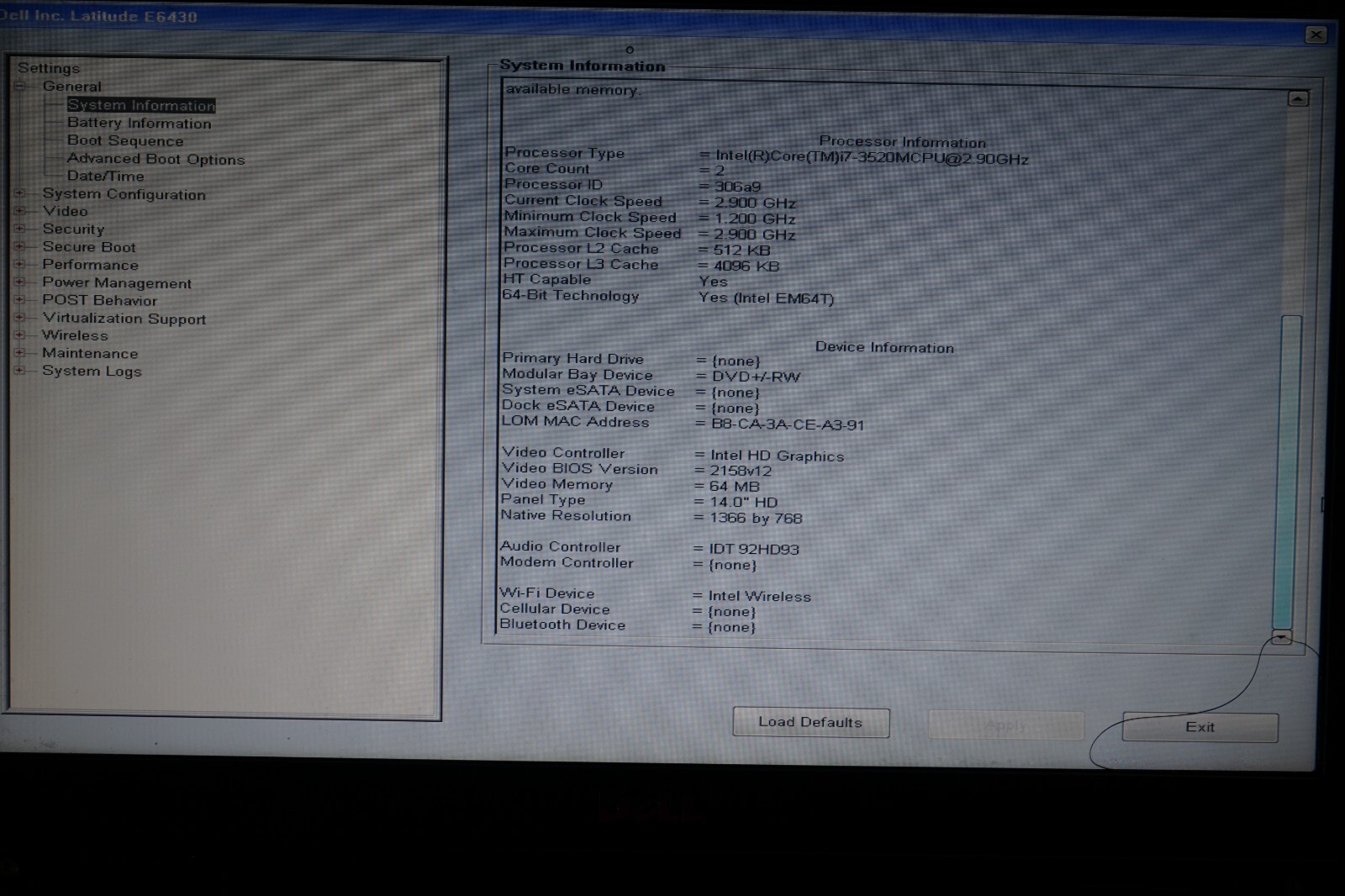Screen dimensions: 1345x896
Task: Select the System Logs label
Action: tap(92, 371)
